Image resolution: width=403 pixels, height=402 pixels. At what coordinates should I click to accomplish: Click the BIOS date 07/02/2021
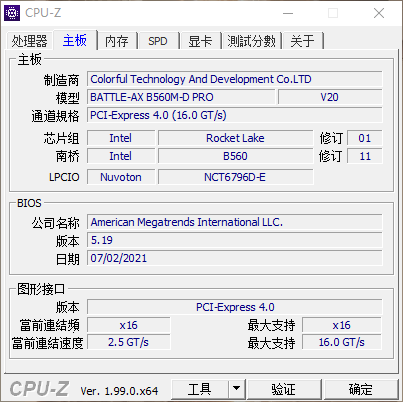point(235,258)
